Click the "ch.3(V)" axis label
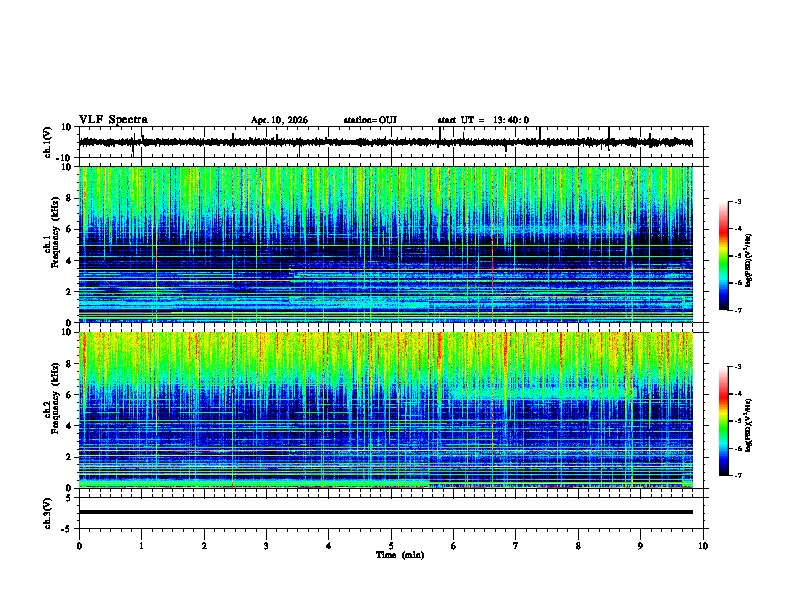This screenshot has width=792, height=612. (47, 513)
